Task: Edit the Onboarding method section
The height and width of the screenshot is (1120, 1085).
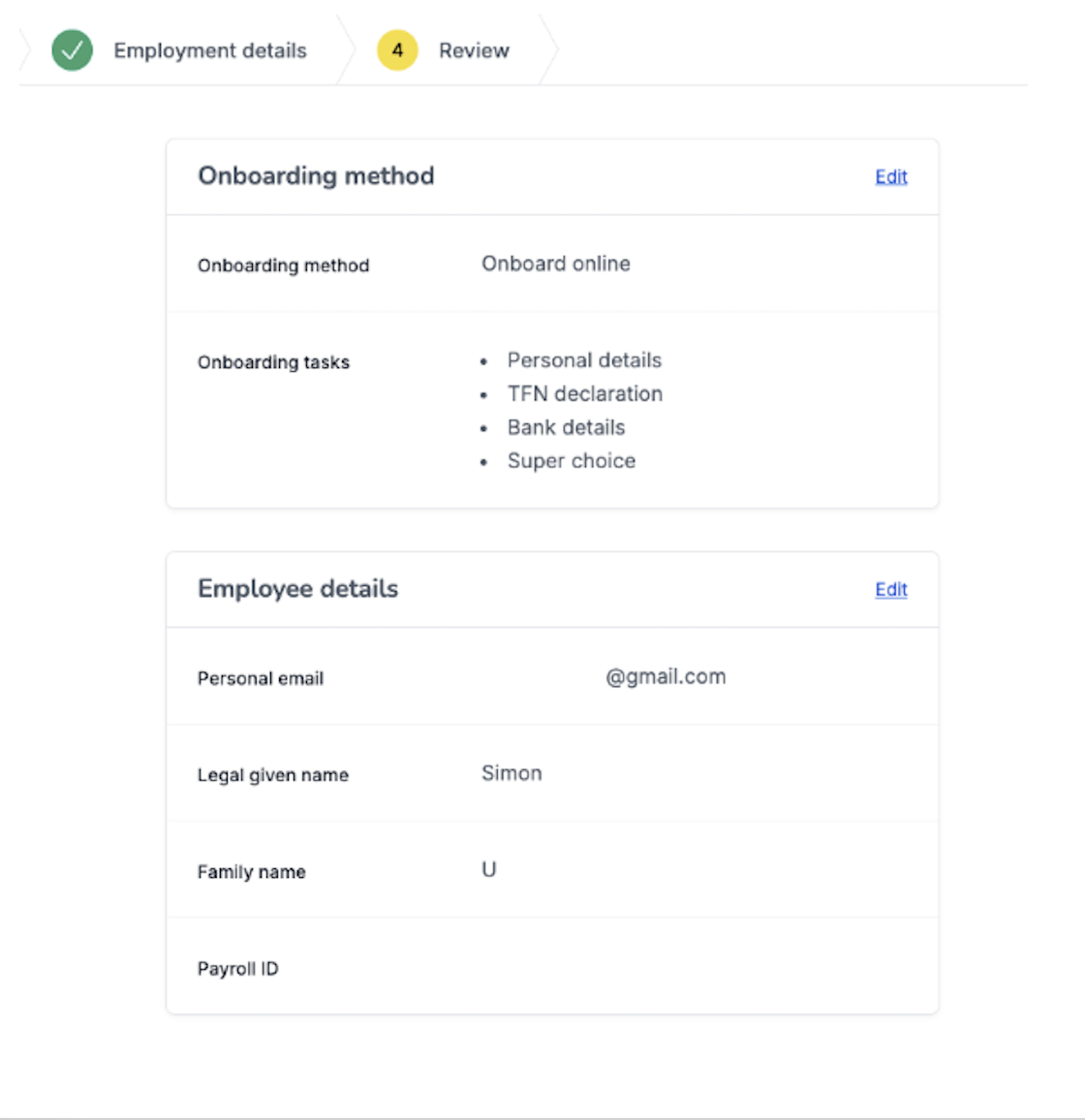Action: [x=890, y=176]
